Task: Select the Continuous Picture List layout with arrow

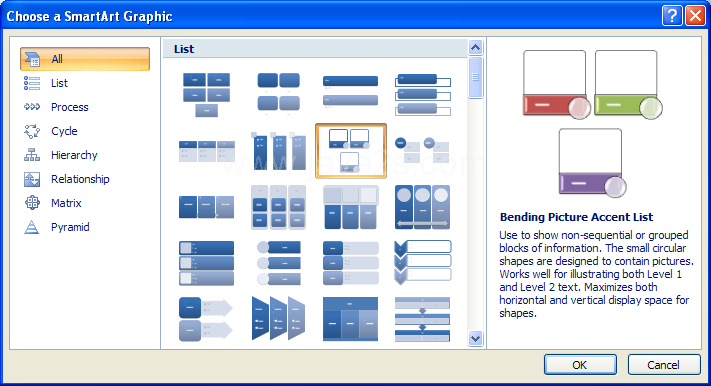Action: [x=423, y=207]
